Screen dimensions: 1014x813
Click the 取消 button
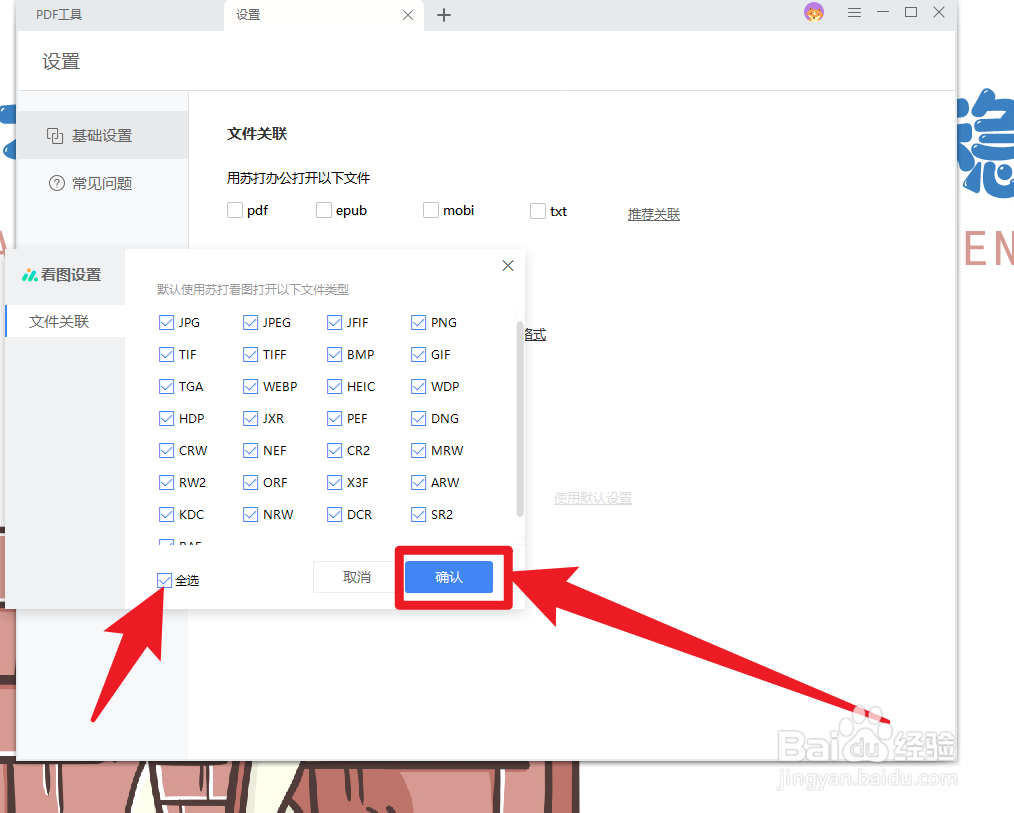pyautogui.click(x=356, y=577)
